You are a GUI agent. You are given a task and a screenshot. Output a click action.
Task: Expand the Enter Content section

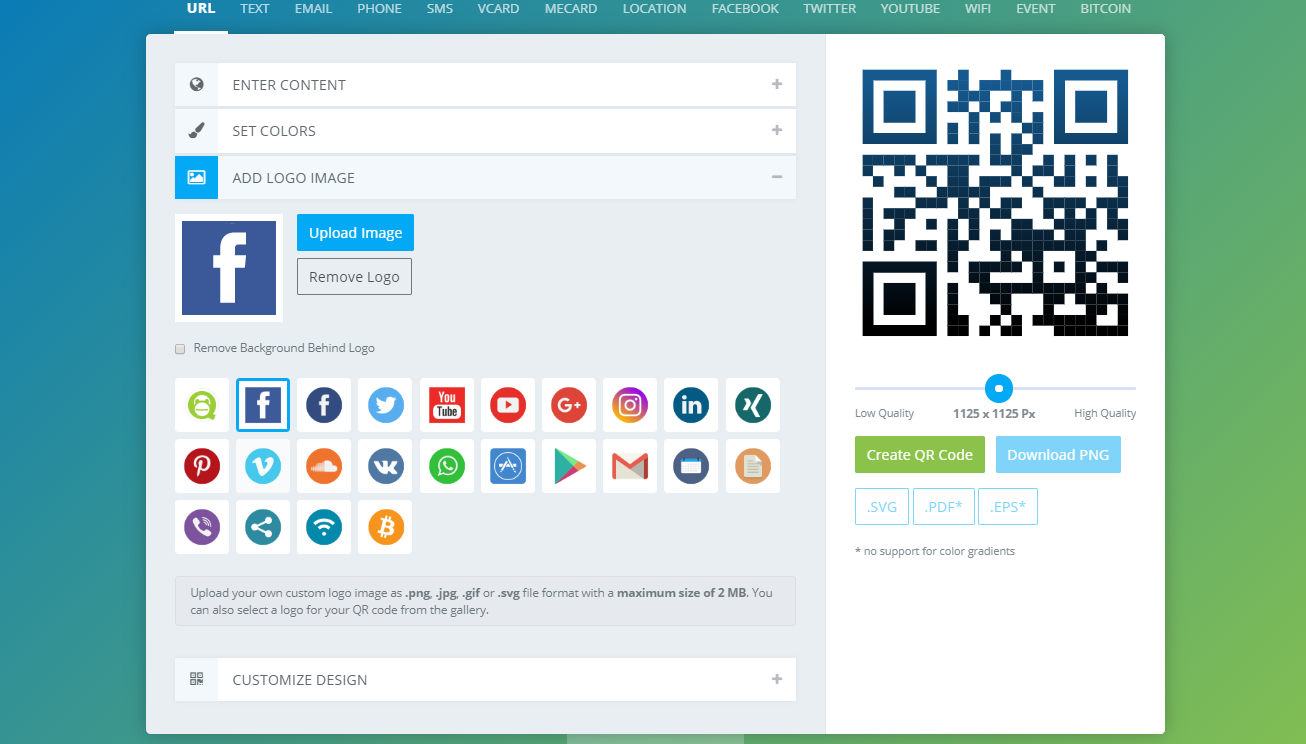pos(485,85)
